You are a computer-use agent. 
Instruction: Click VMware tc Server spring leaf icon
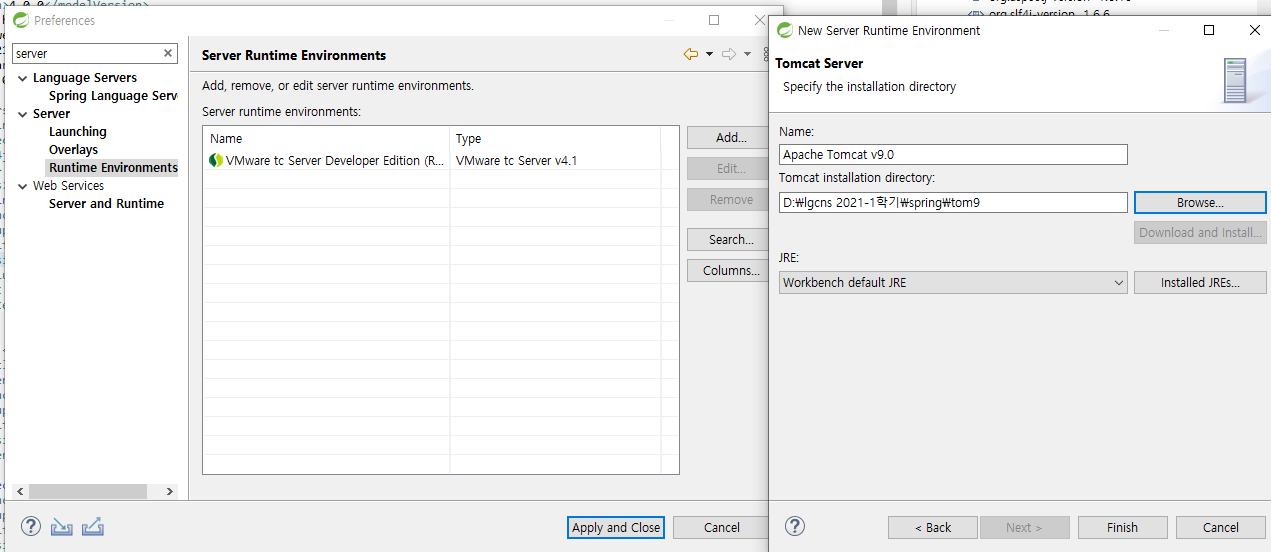[x=216, y=160]
